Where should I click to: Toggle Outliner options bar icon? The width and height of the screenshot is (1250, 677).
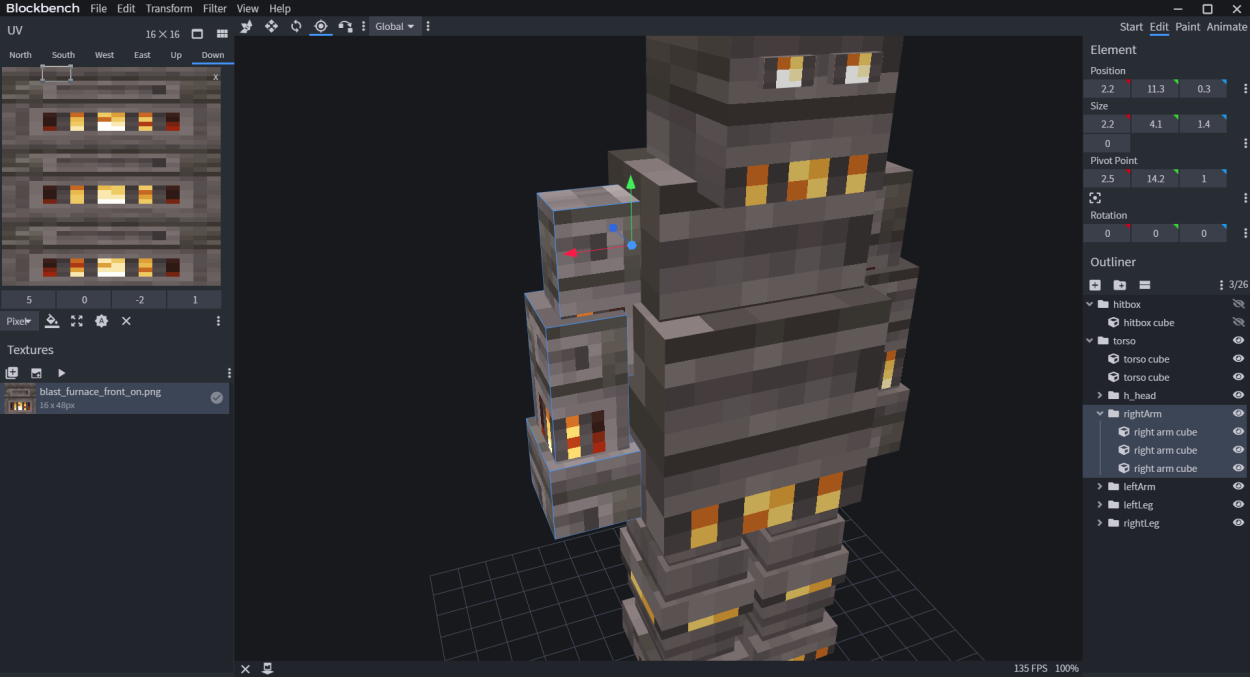pyautogui.click(x=1145, y=285)
